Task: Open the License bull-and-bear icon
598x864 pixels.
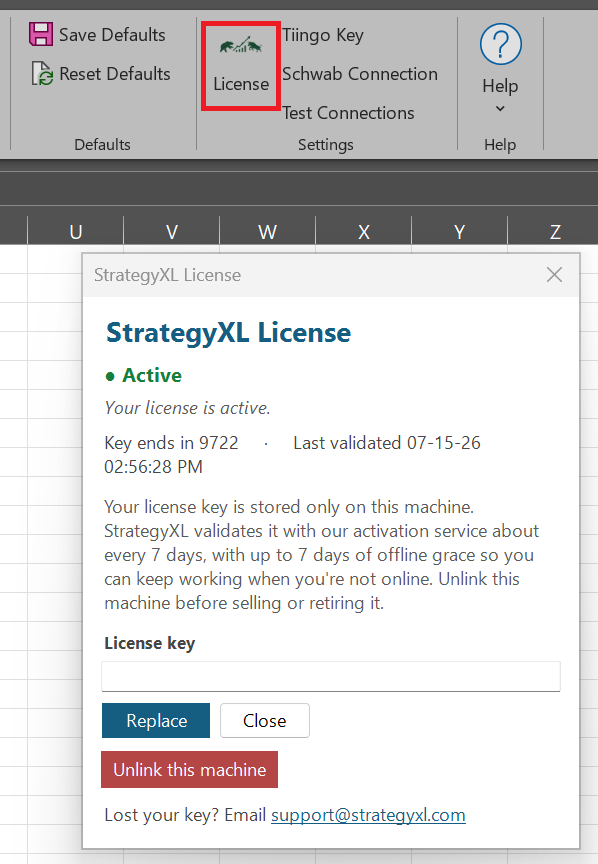Action: (x=241, y=46)
